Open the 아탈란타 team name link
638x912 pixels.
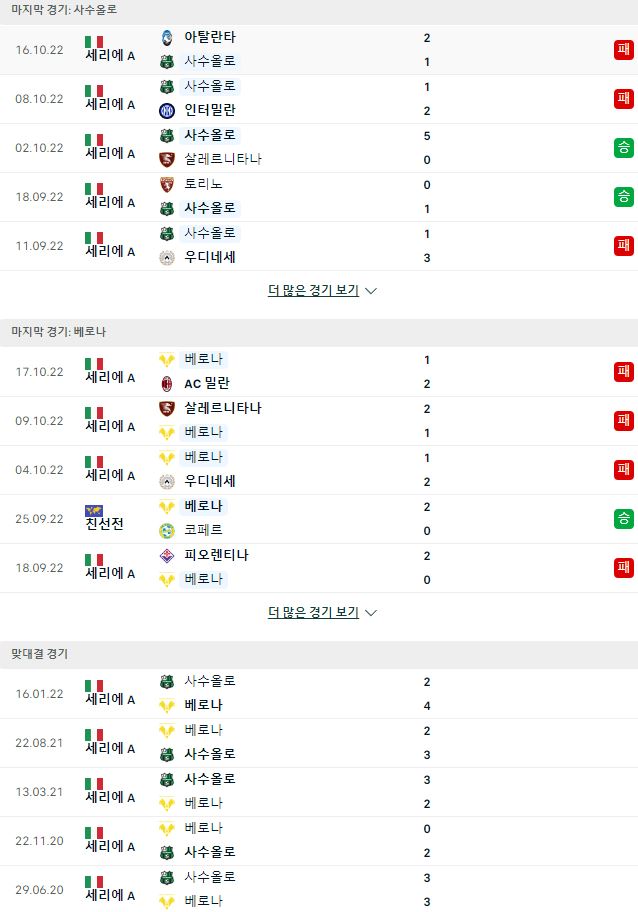pyautogui.click(x=209, y=37)
